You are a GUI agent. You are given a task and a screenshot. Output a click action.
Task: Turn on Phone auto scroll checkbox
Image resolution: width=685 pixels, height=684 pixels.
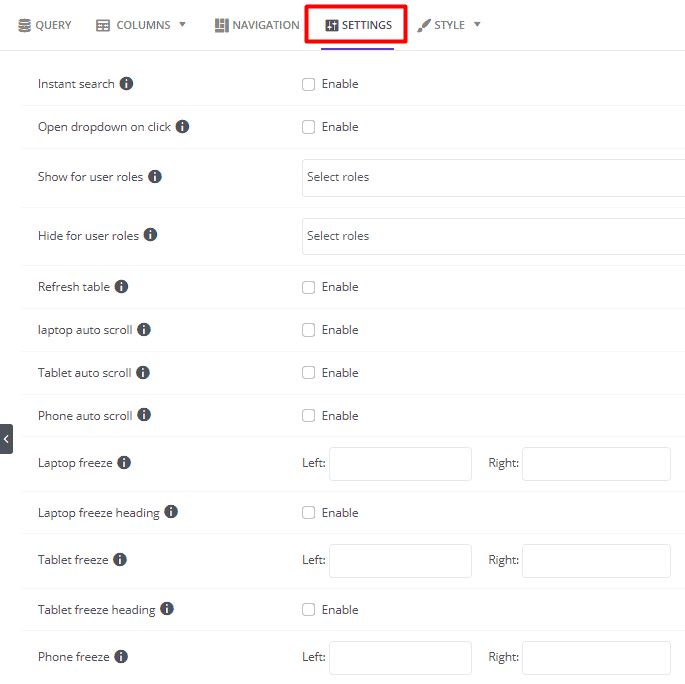click(x=308, y=415)
